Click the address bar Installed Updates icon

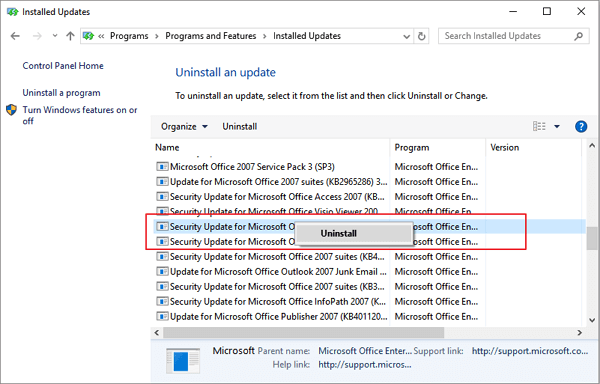click(88, 36)
